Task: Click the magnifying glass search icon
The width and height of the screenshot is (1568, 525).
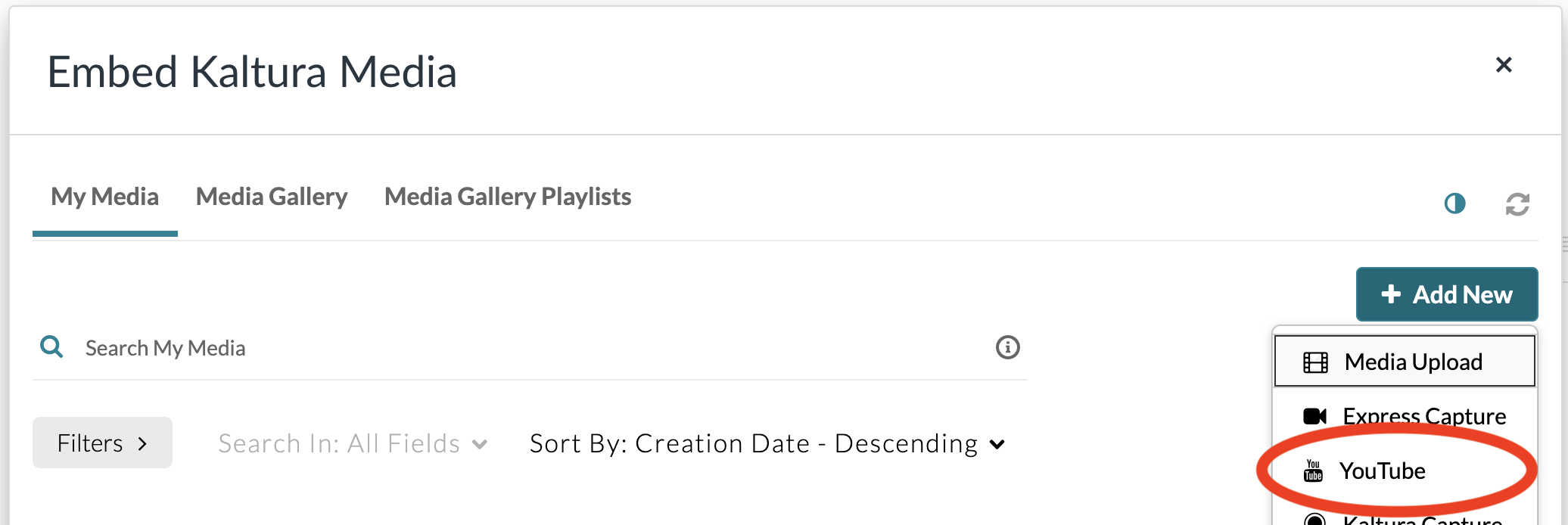Action: pos(51,347)
